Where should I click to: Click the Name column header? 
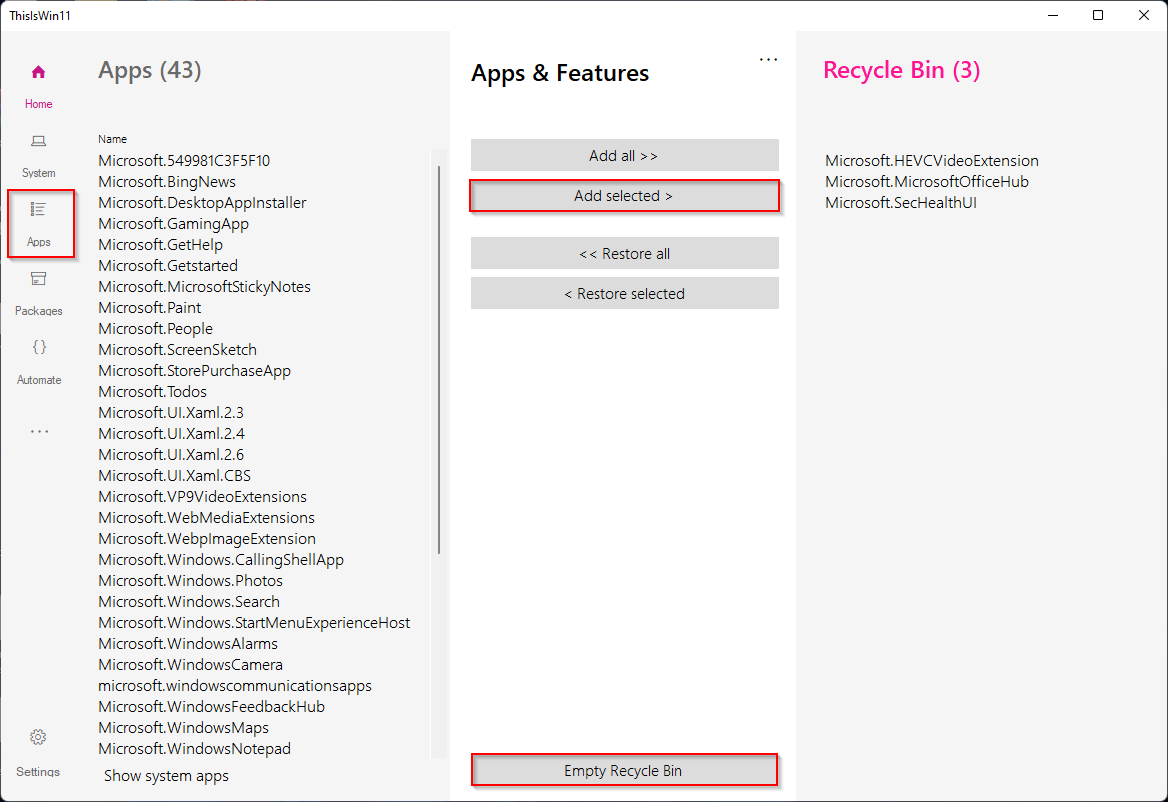click(x=112, y=139)
